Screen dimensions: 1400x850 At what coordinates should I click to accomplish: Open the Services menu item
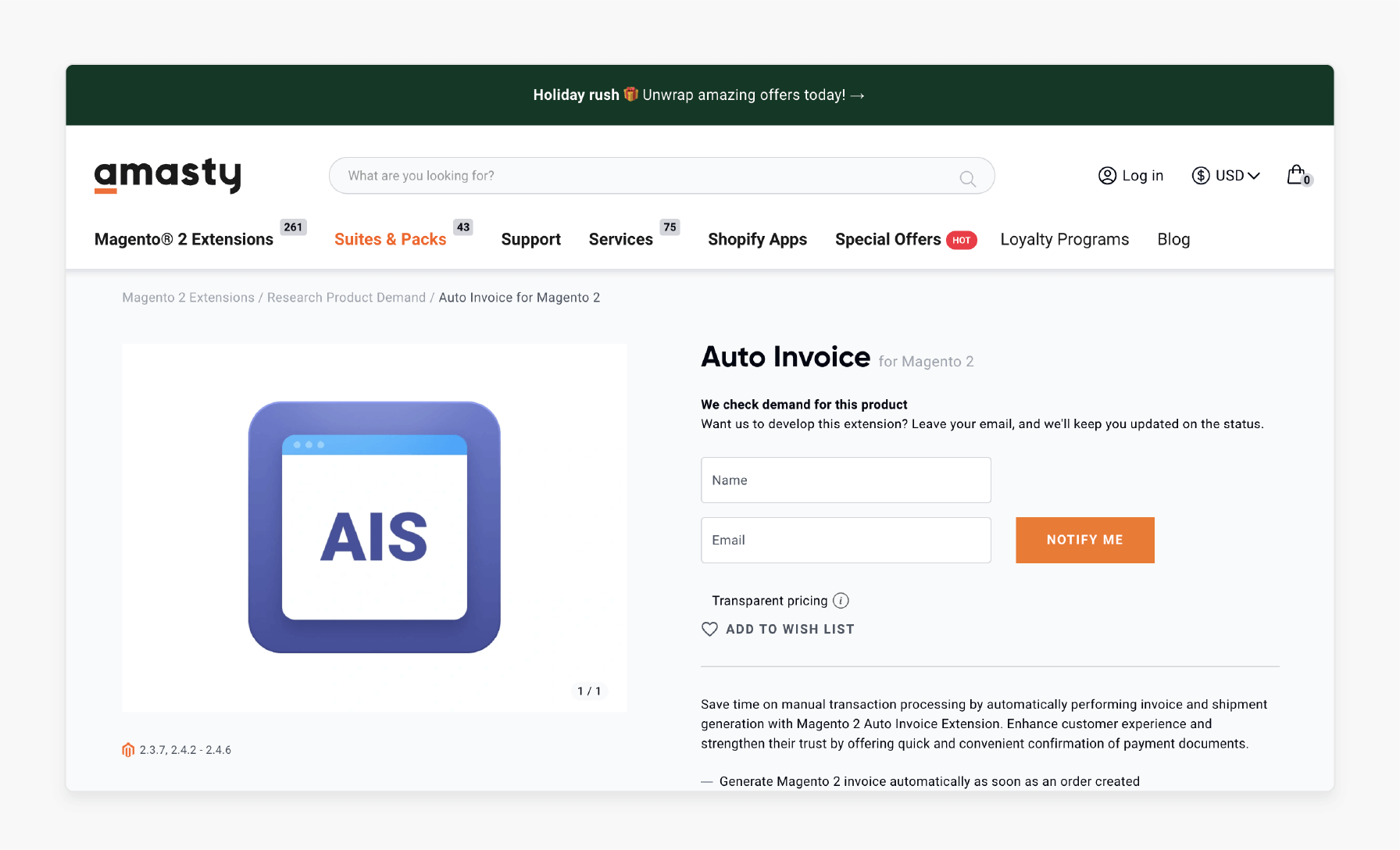[x=621, y=240]
